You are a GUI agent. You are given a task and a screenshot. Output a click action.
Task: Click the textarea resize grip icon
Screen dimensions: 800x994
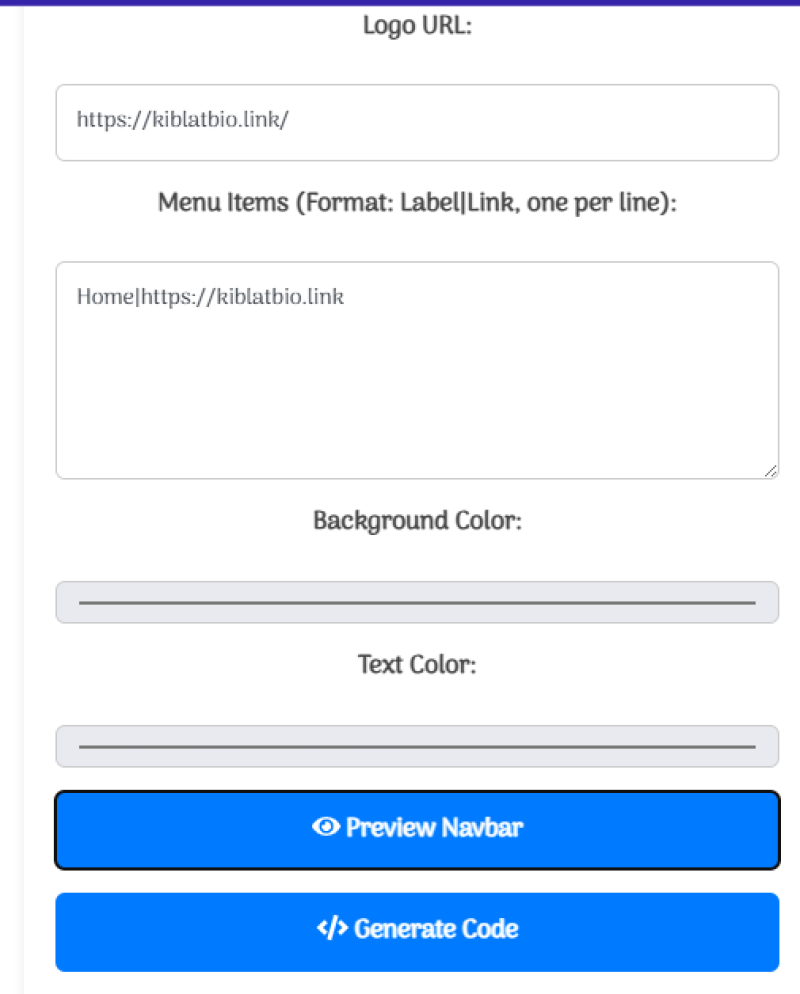click(770, 470)
